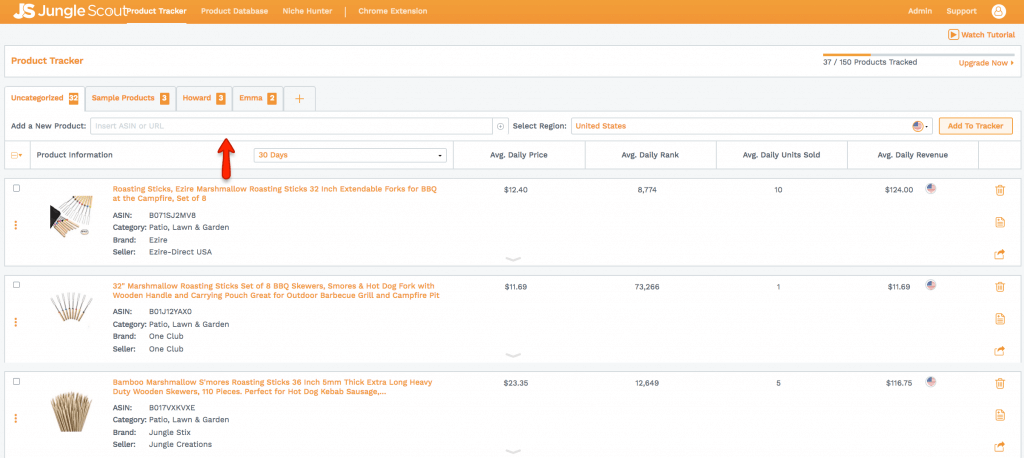Click the Insert ASIN or URL input field
This screenshot has height=458, width=1024.
[x=291, y=126]
